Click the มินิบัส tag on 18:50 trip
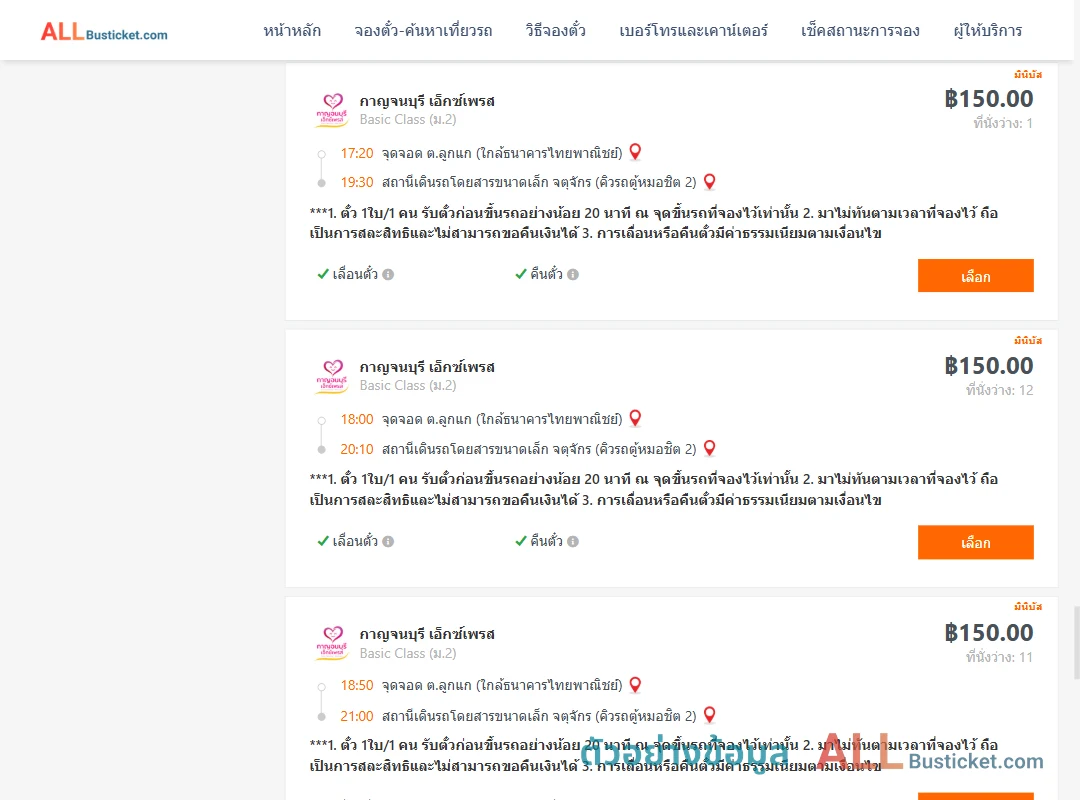This screenshot has width=1080, height=800. [x=1028, y=606]
